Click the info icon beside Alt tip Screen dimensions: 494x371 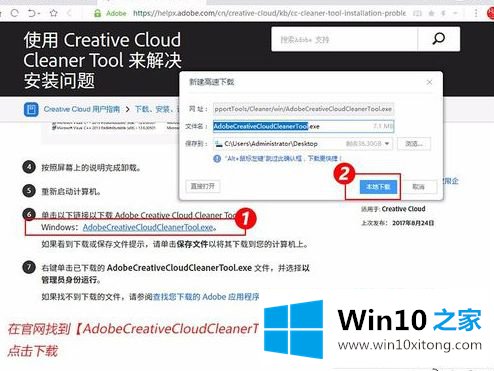[x=217, y=159]
